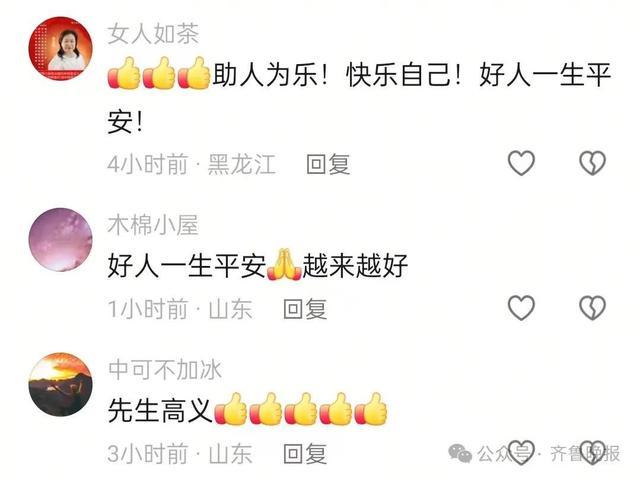Open the 木棉小屋 username
This screenshot has width=640, height=479.
[x=153, y=225]
